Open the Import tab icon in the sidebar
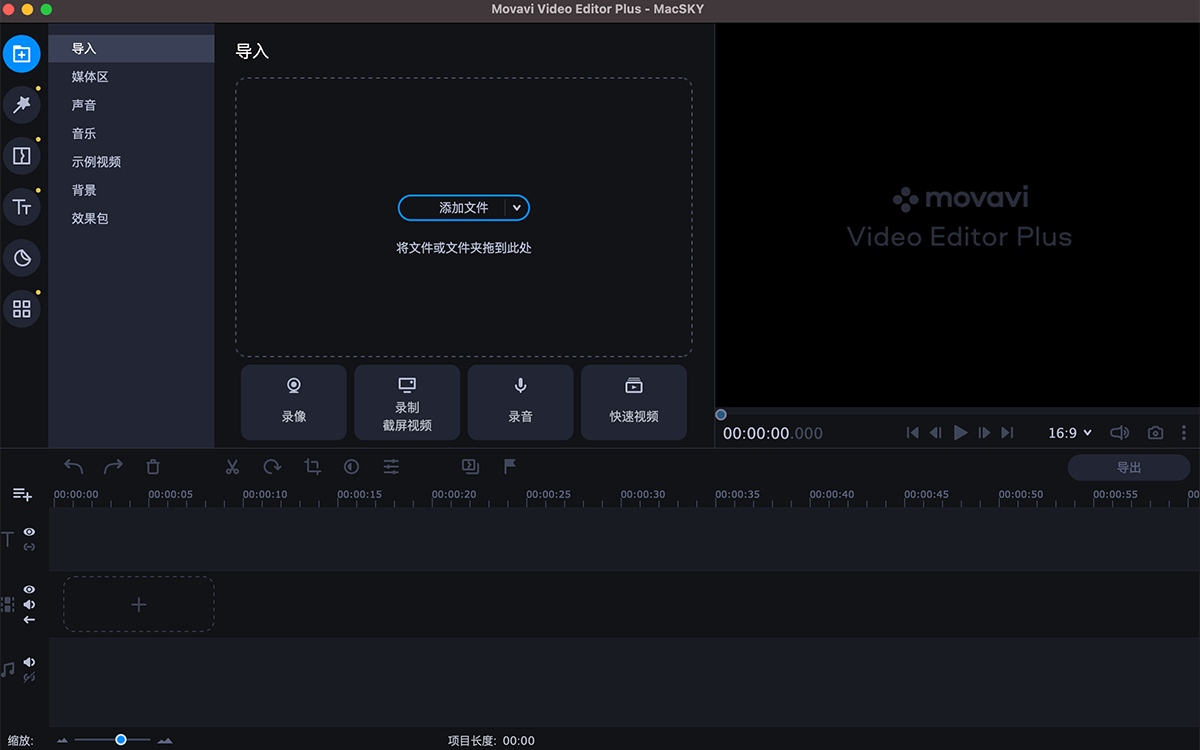 [21, 54]
